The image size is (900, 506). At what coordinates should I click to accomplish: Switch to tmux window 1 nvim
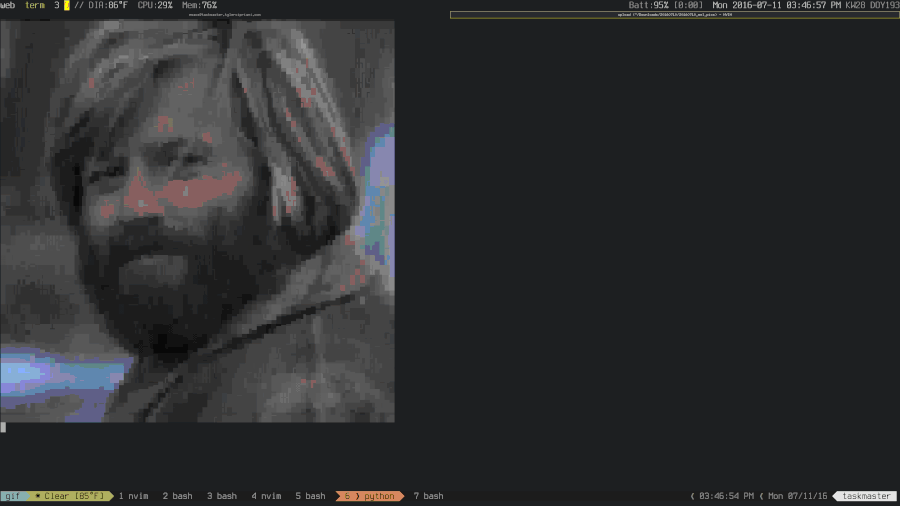coord(134,496)
